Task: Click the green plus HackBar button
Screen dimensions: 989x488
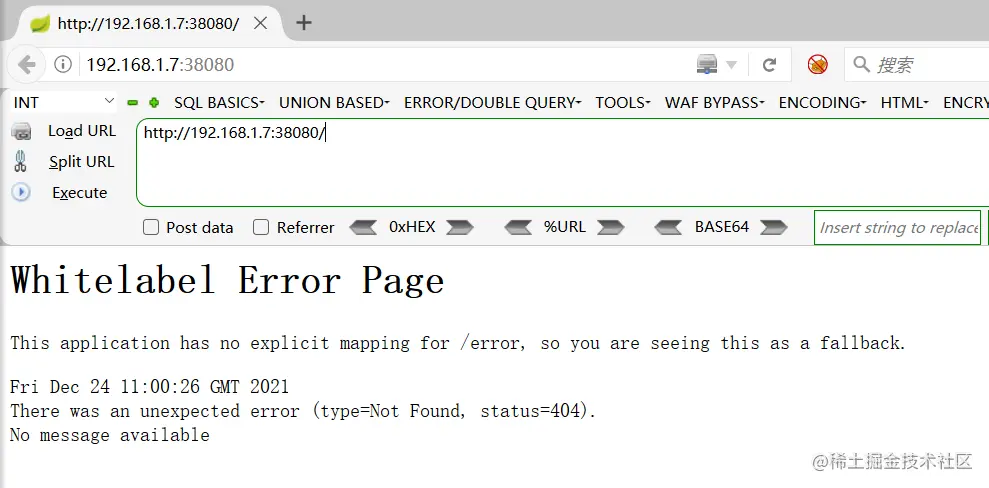Action: (x=153, y=103)
